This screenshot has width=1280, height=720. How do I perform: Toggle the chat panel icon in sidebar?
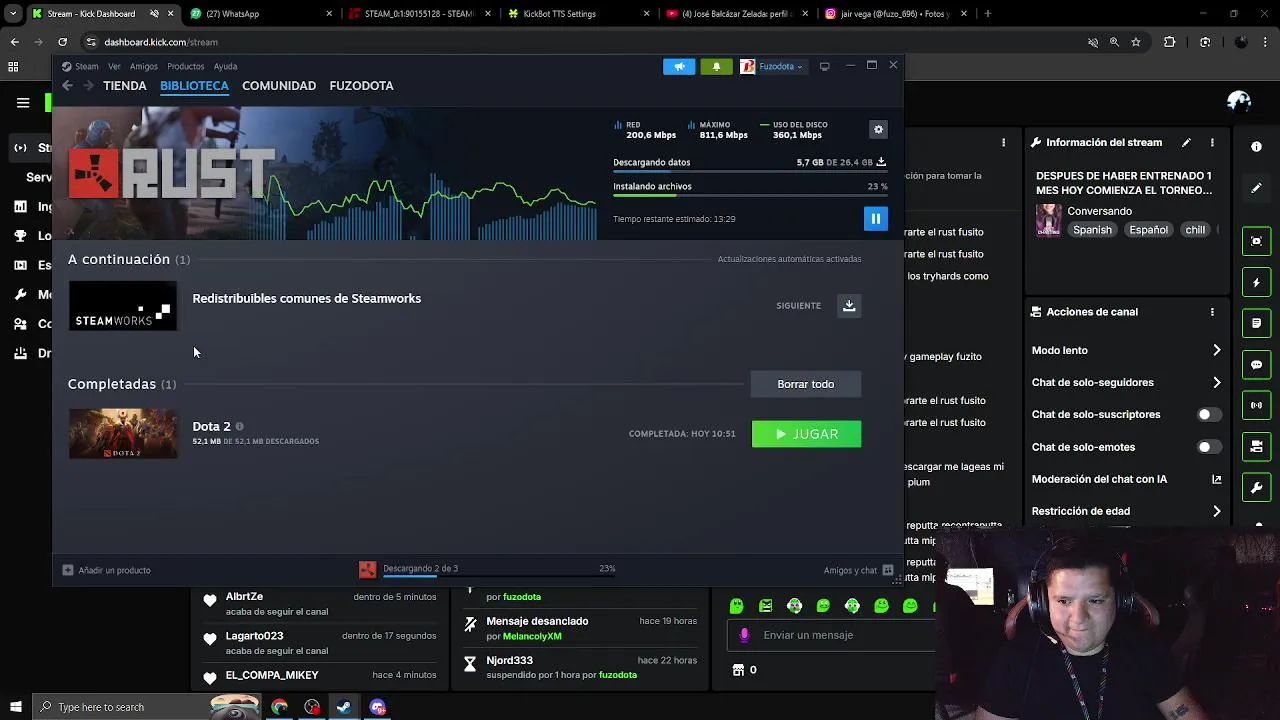click(x=1257, y=365)
